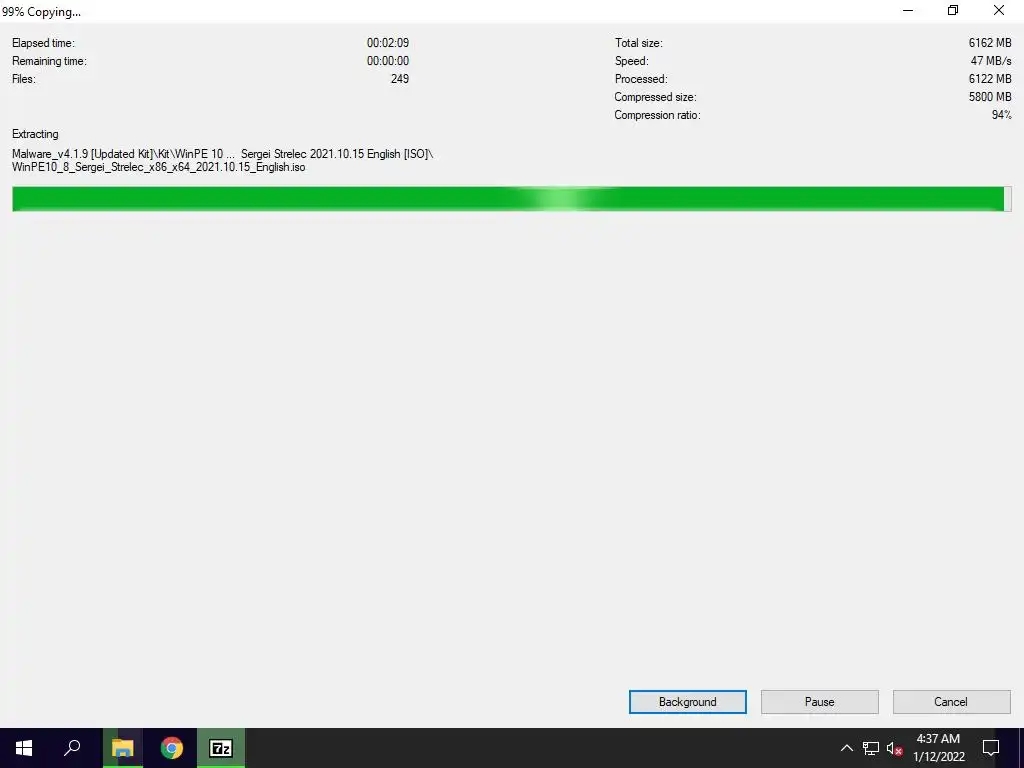1024x768 pixels.
Task: Click the compressed size value 5800 MB
Action: click(990, 97)
